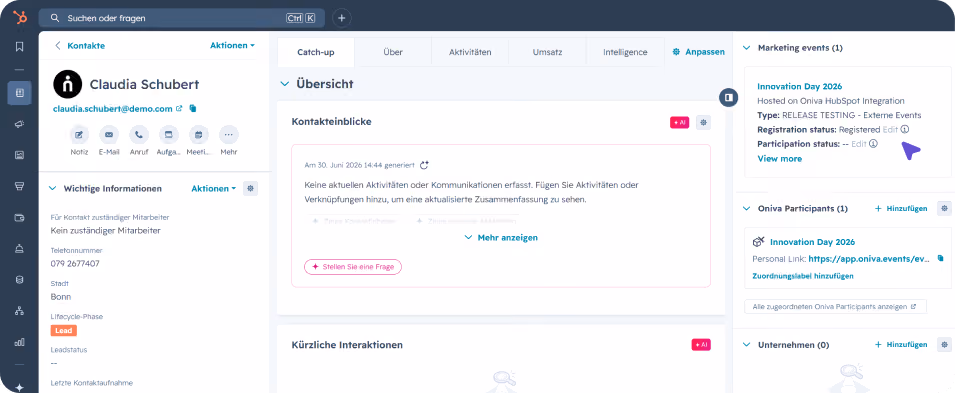Open Innovation Day 2026 Oniva participant
The width and height of the screenshot is (955, 393).
(x=812, y=242)
